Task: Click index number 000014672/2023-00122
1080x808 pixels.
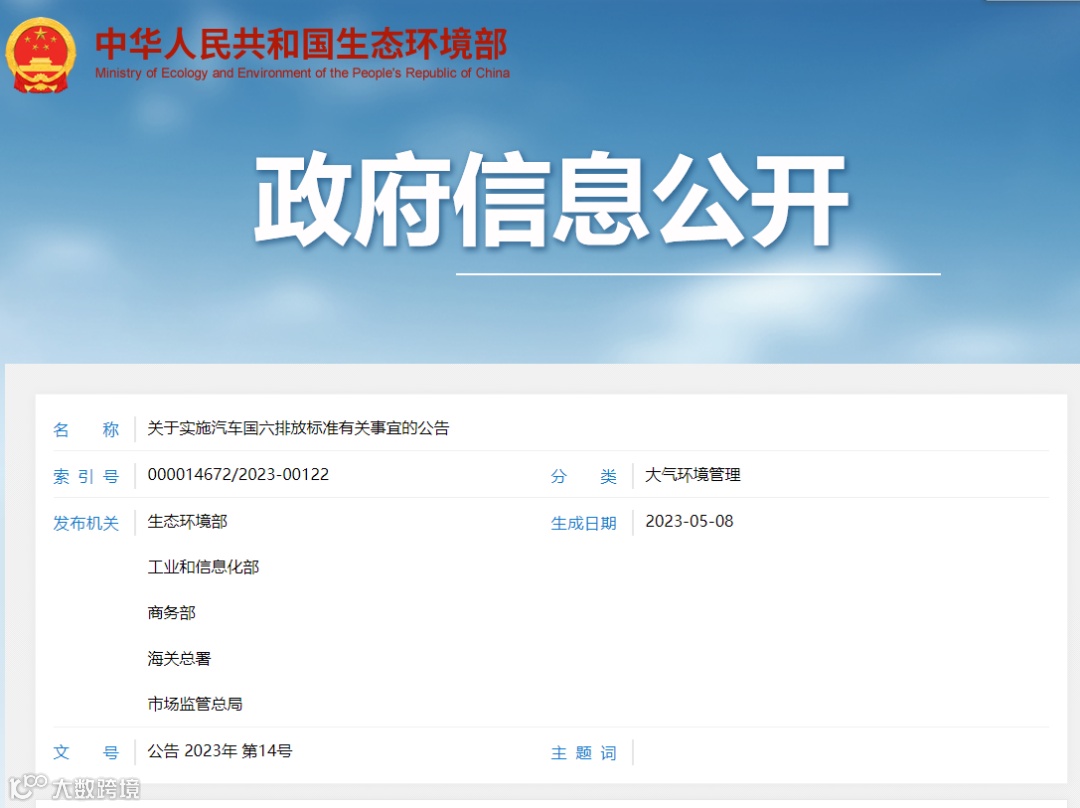Action: [238, 475]
